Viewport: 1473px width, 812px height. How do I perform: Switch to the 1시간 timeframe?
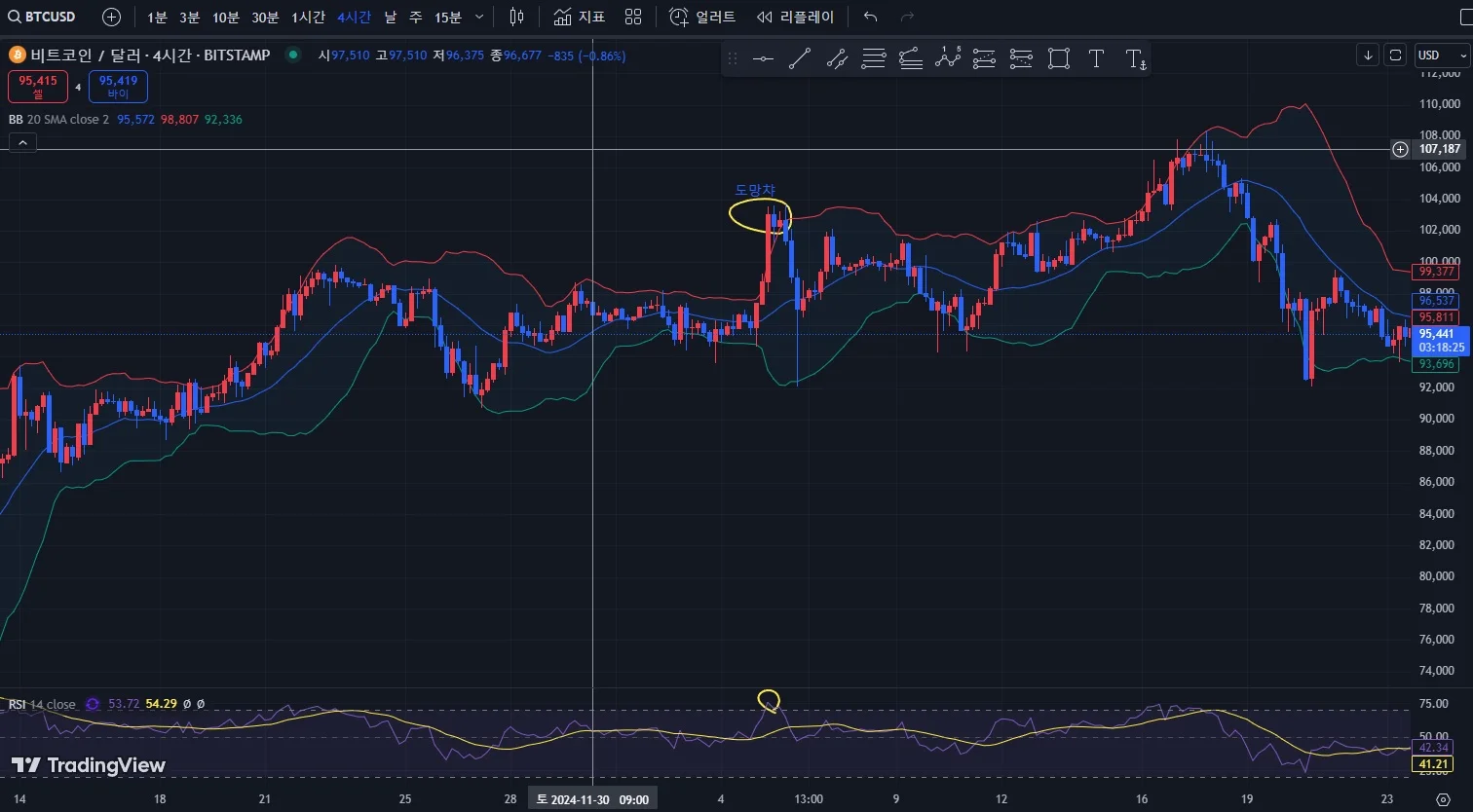pos(308,18)
